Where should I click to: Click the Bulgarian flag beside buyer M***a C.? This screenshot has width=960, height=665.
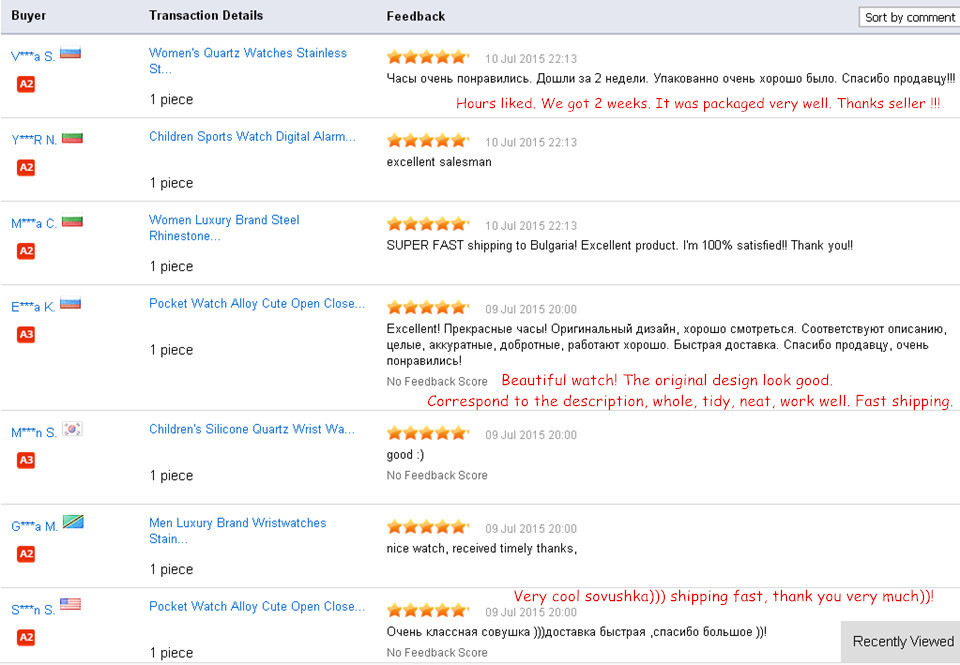pos(72,221)
